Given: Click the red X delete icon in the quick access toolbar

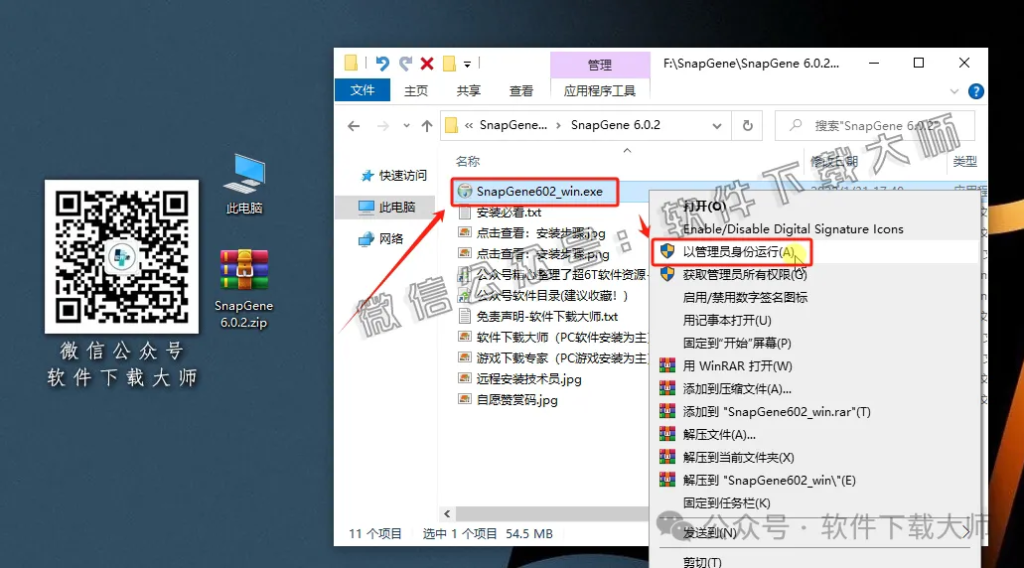Looking at the screenshot, I should tap(427, 63).
